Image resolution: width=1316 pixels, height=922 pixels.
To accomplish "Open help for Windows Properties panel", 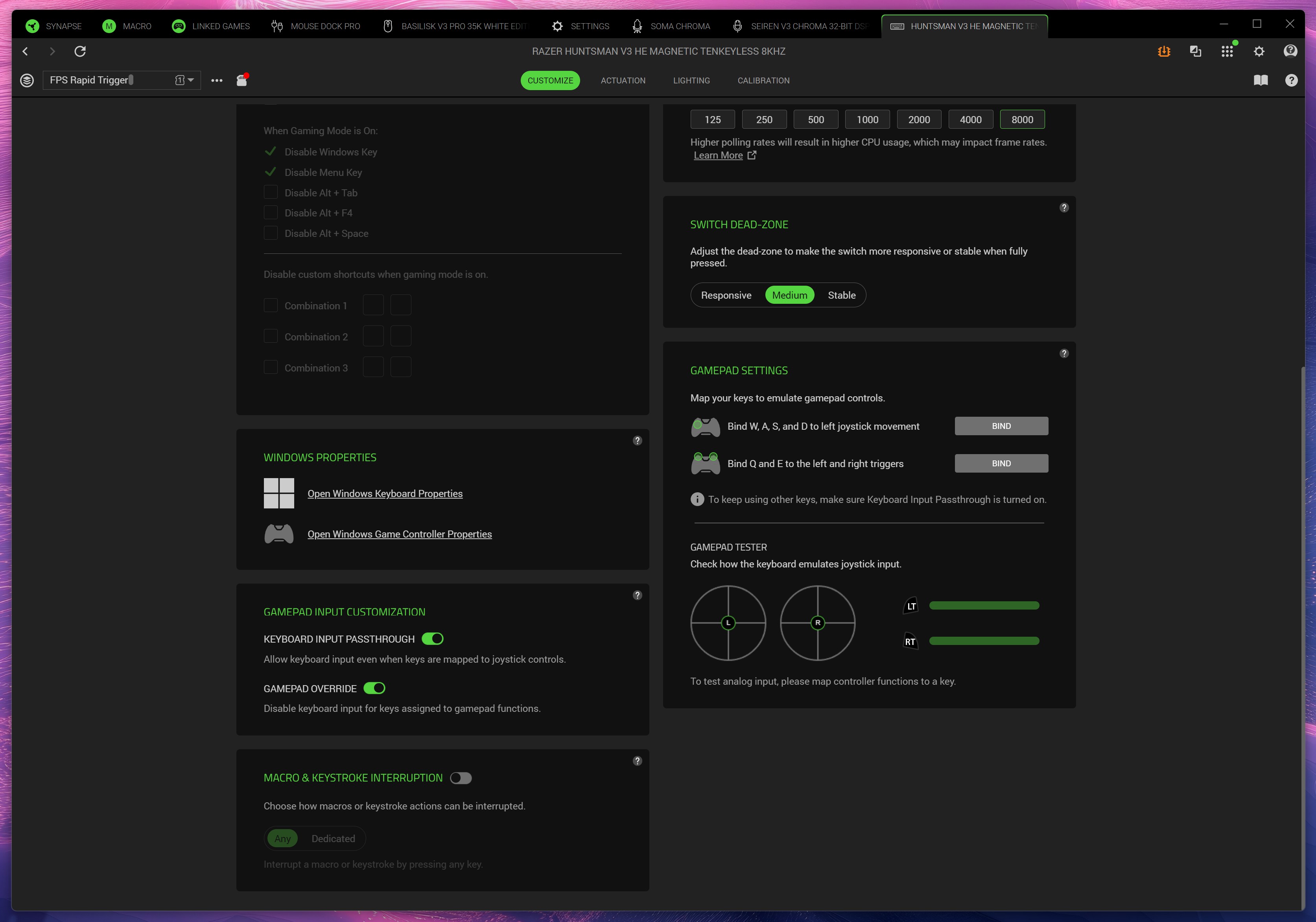I will pyautogui.click(x=638, y=440).
